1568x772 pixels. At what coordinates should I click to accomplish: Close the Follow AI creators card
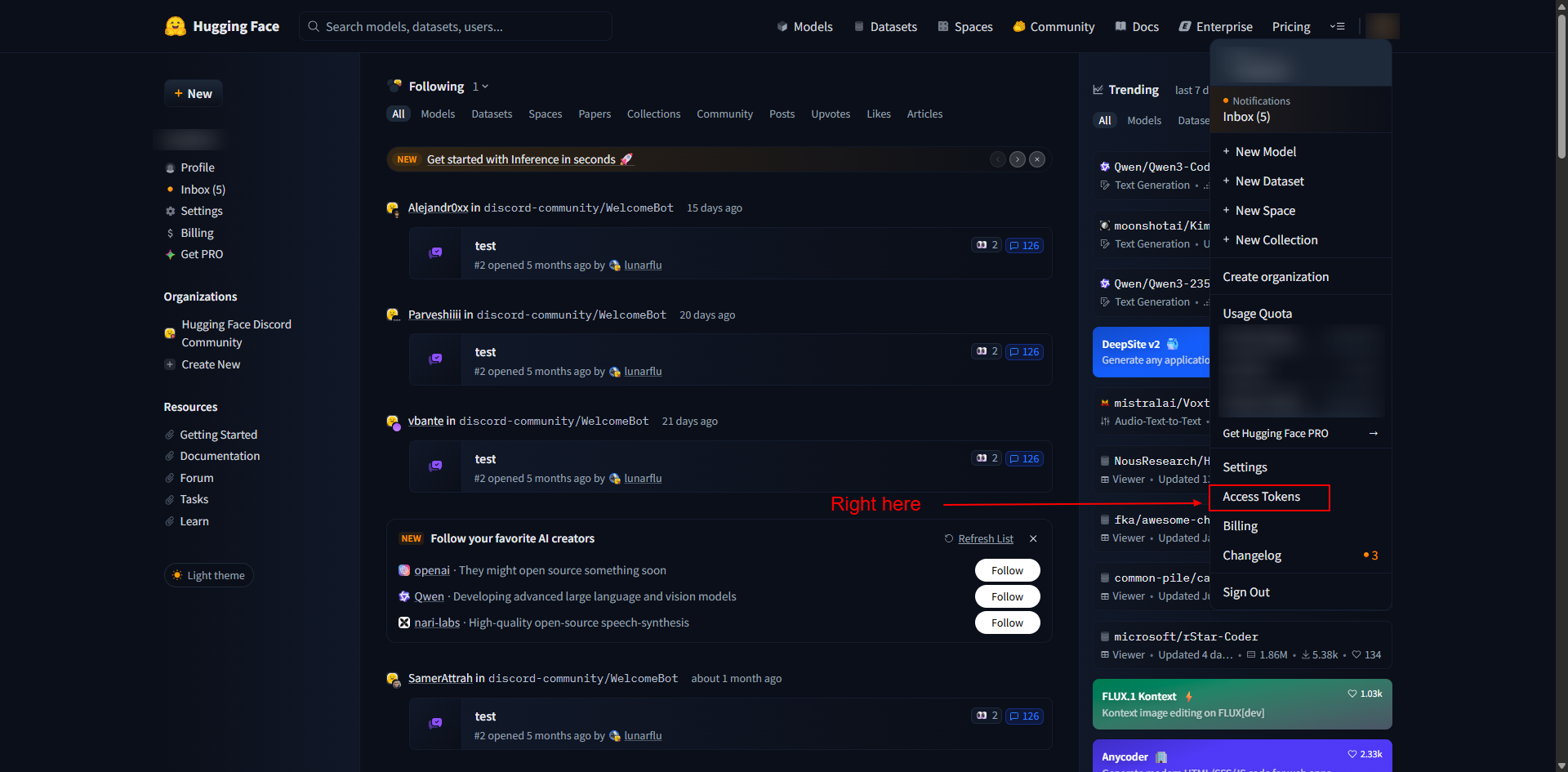point(1033,538)
